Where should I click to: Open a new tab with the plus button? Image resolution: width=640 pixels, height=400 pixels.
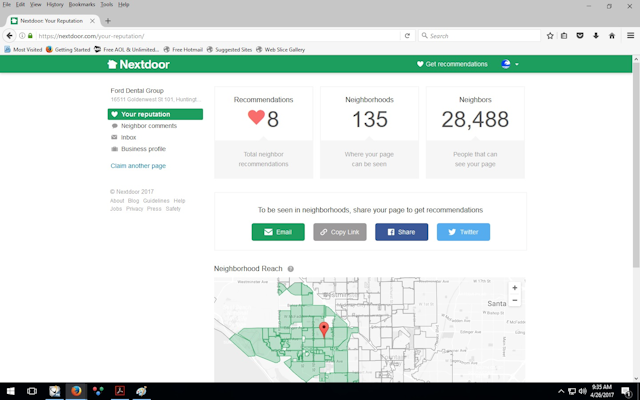click(x=108, y=21)
